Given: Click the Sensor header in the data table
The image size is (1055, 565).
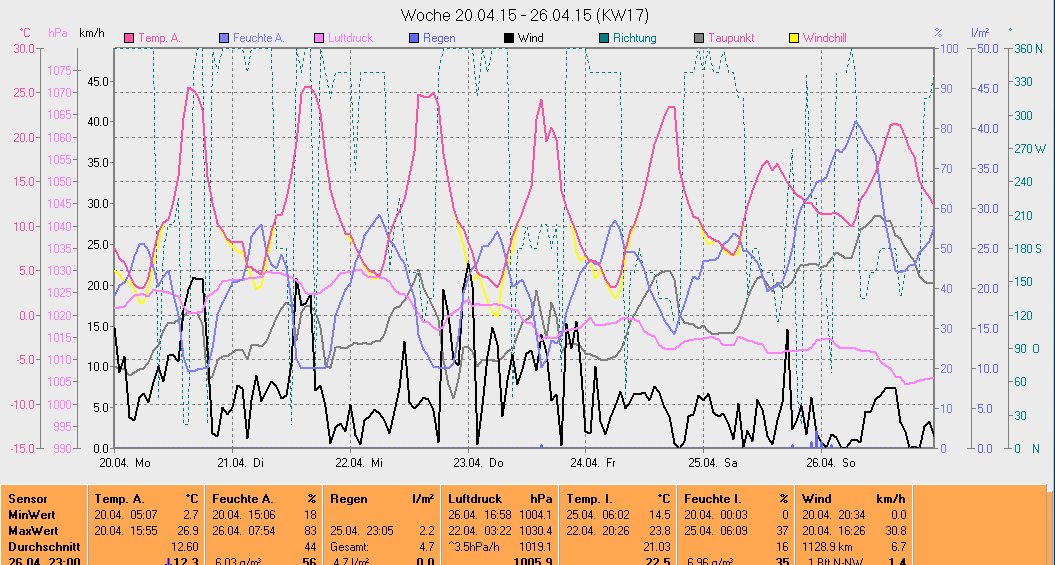Looking at the screenshot, I should pyautogui.click(x=28, y=498).
